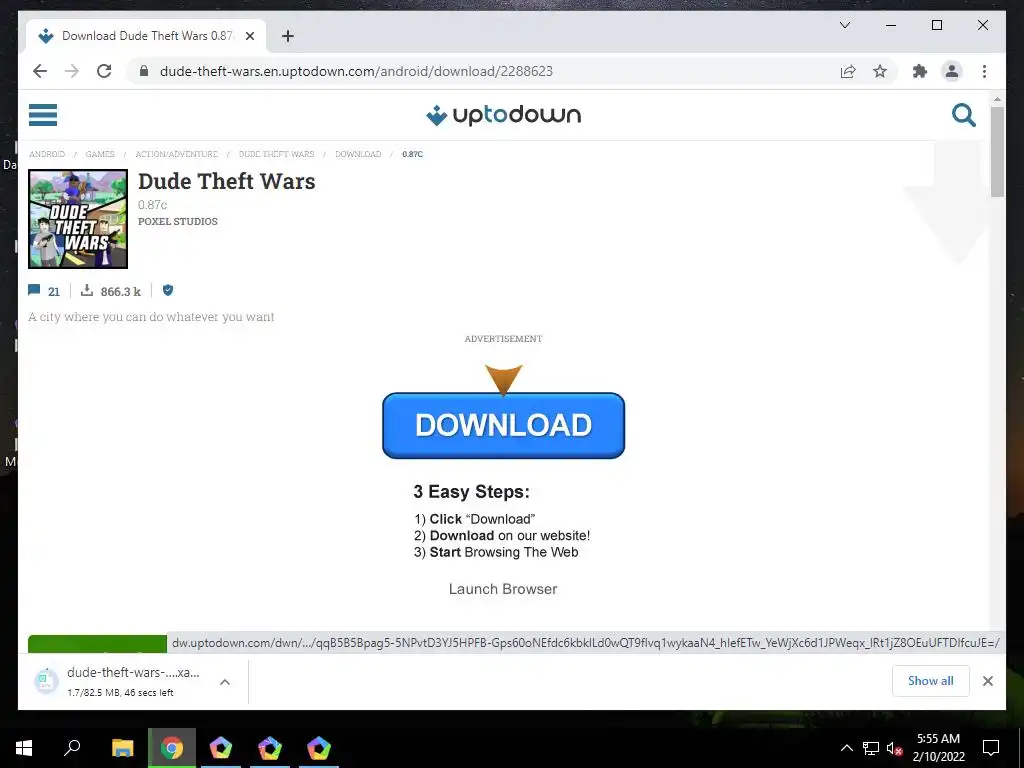Open the Chrome profile avatar
Viewport: 1024px width, 768px height.
click(x=952, y=71)
